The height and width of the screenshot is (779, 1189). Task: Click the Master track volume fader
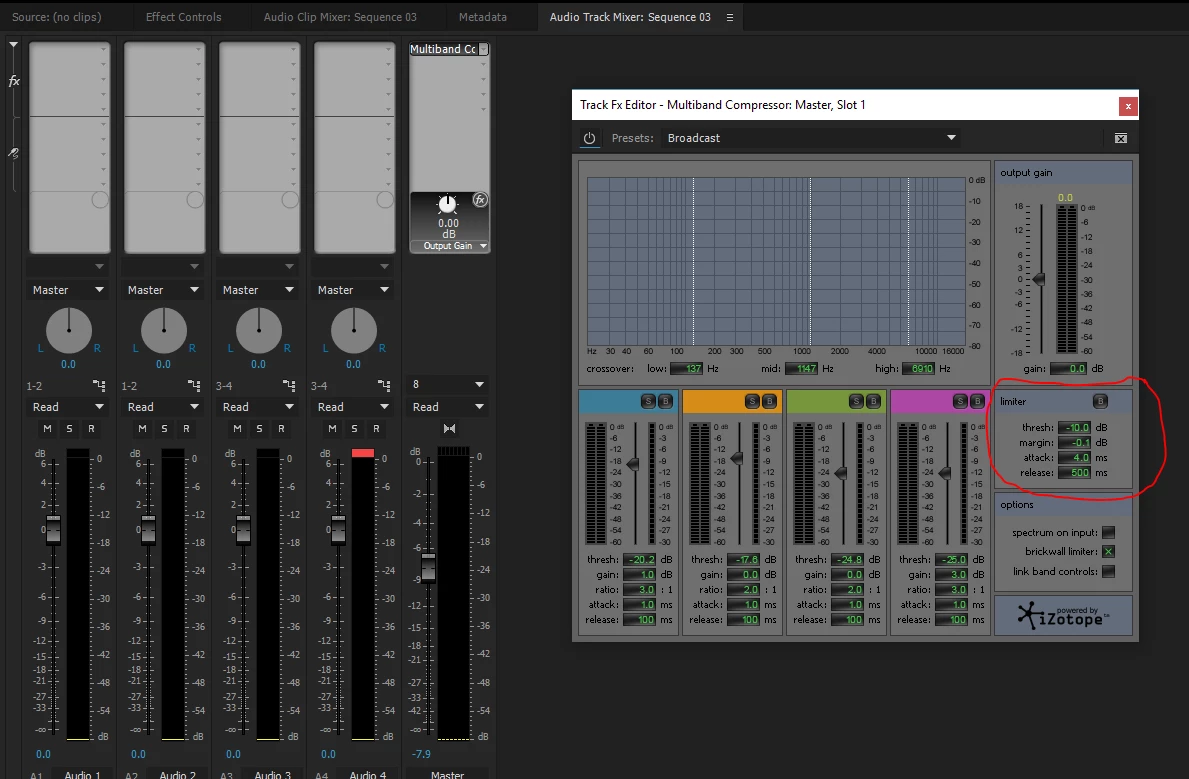tap(428, 566)
